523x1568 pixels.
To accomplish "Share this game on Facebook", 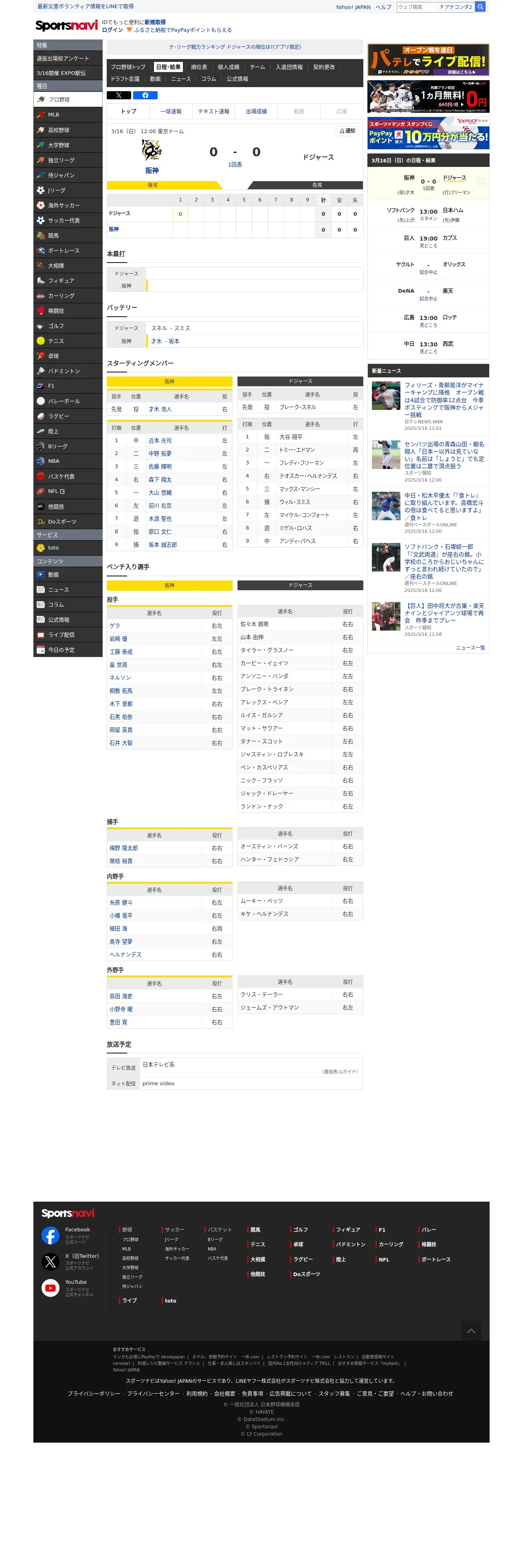I will [145, 96].
